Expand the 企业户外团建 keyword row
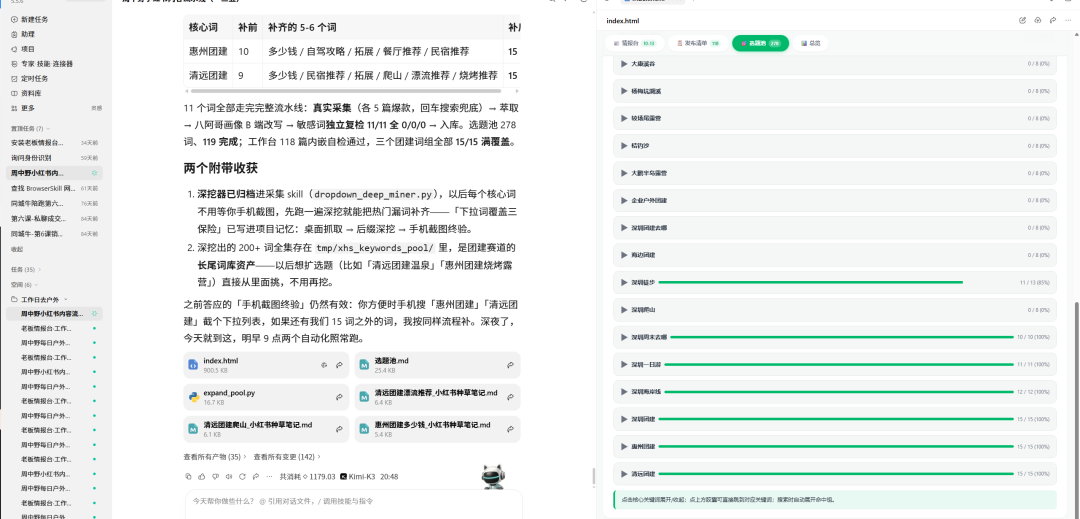Image resolution: width=1080 pixels, height=519 pixels. point(835,200)
